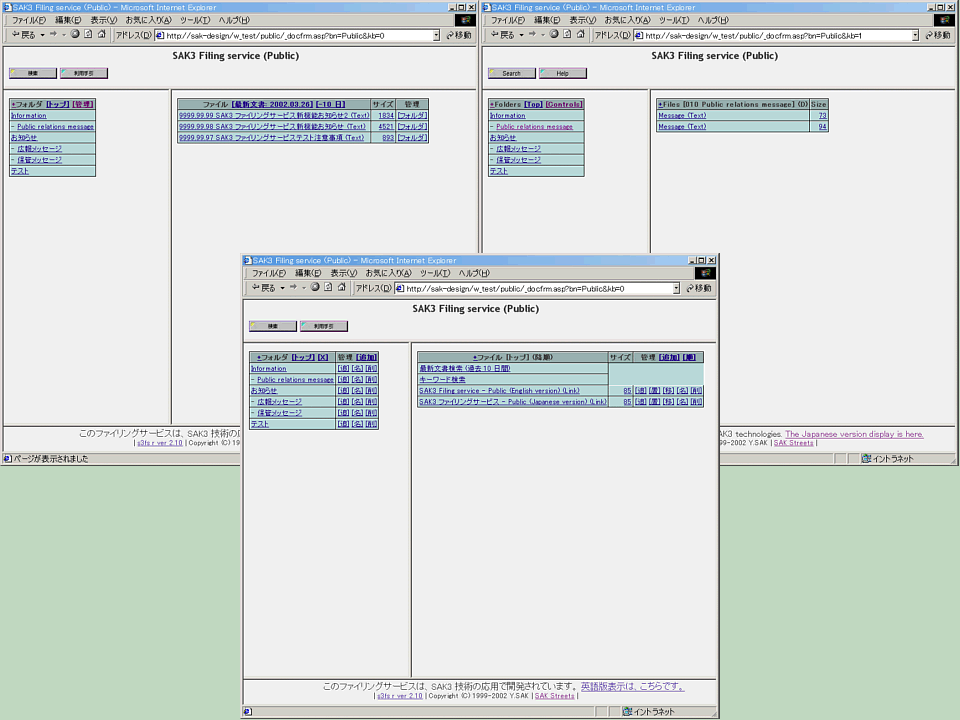Screen dimensions: 960x720
Task: Click the Go (移動) button in the top-right window
Action: [938, 36]
